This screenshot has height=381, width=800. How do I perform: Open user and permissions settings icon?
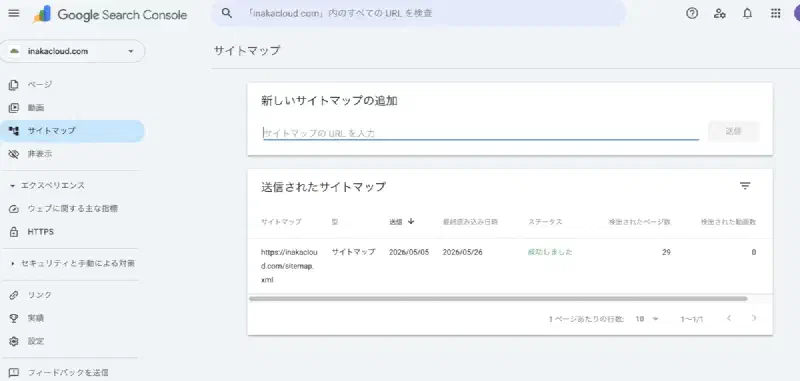tap(720, 14)
